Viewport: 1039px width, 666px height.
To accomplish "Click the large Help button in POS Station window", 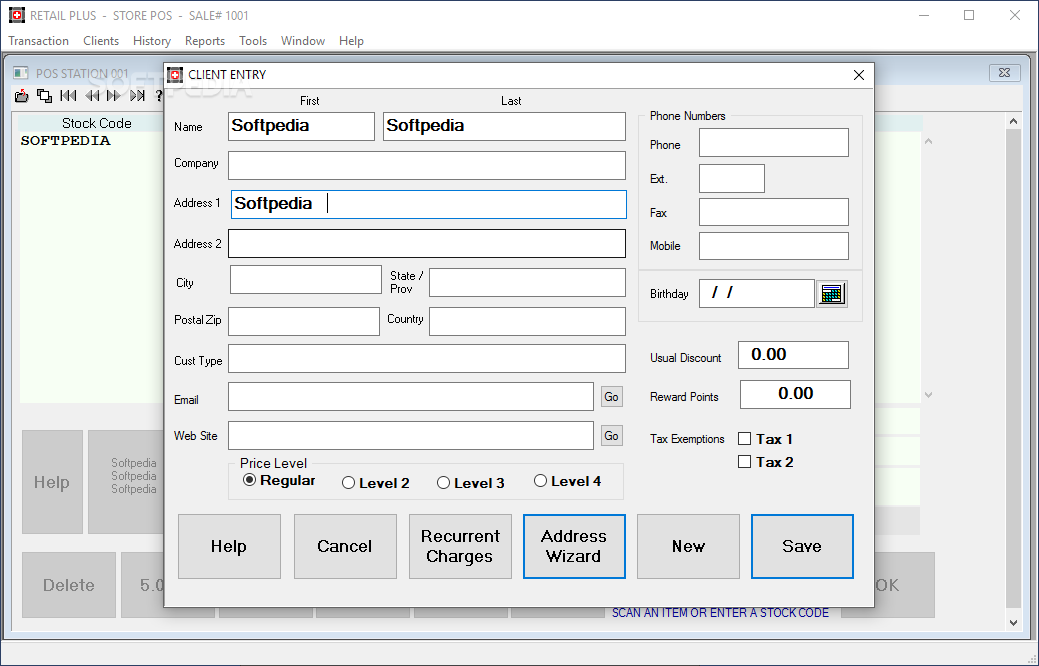I will point(52,482).
